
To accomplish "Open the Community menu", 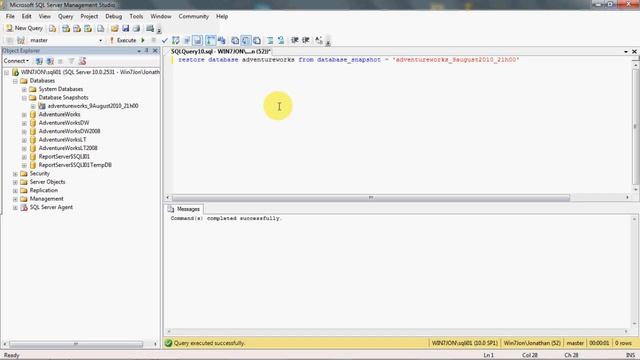I will point(193,16).
